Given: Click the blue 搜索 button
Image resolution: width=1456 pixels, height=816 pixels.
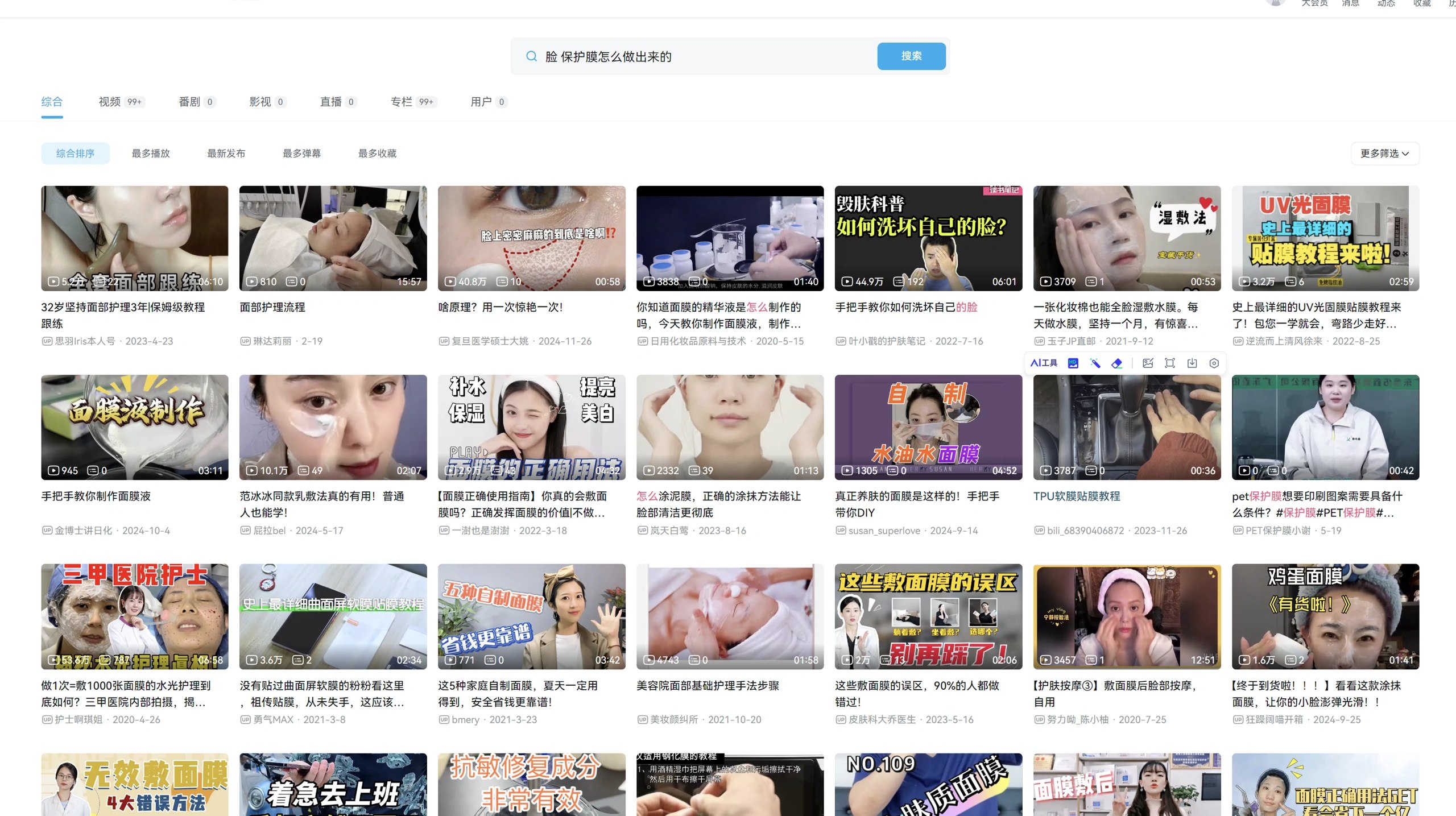Looking at the screenshot, I should pyautogui.click(x=911, y=56).
